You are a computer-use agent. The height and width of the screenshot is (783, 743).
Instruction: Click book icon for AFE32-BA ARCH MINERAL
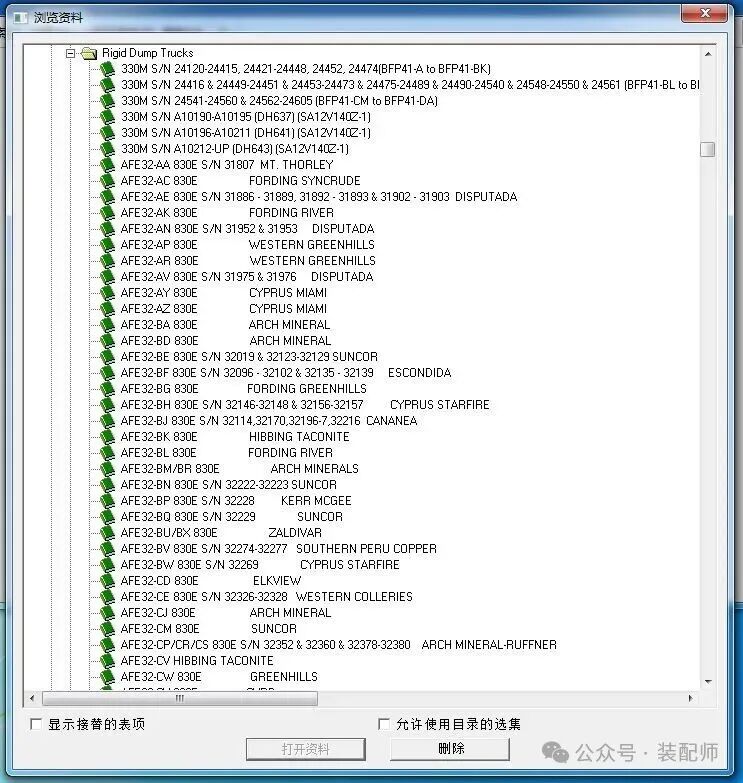(107, 325)
